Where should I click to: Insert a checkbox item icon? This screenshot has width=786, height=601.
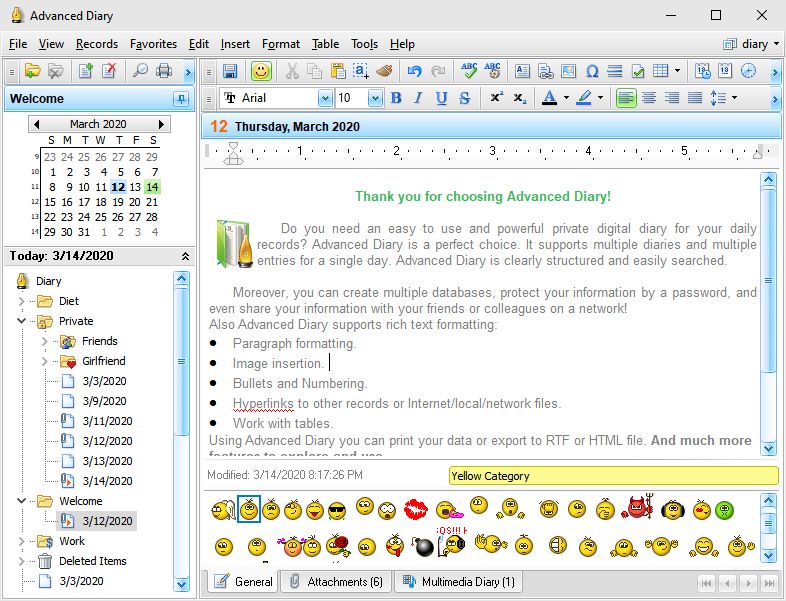tap(638, 71)
